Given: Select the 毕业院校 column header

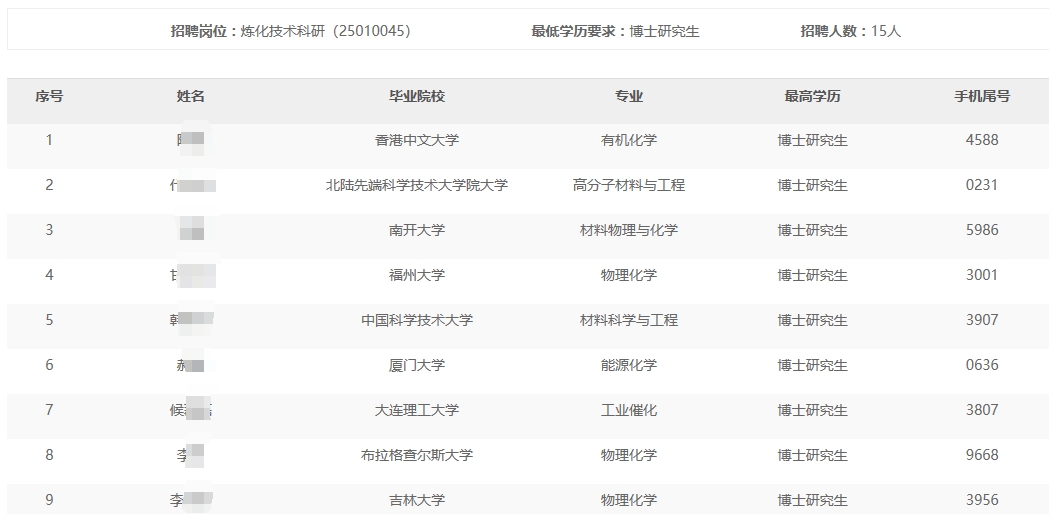Looking at the screenshot, I should click(x=417, y=96).
